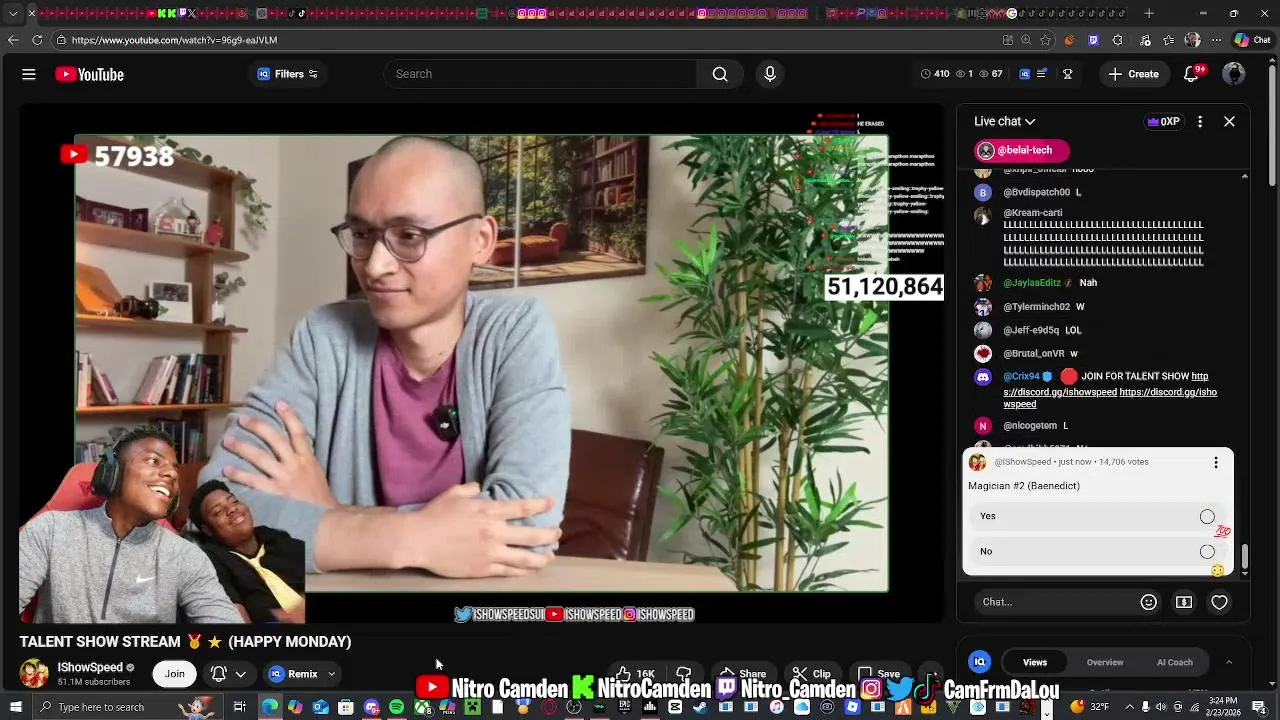Focus the YouTube search box

[540, 74]
